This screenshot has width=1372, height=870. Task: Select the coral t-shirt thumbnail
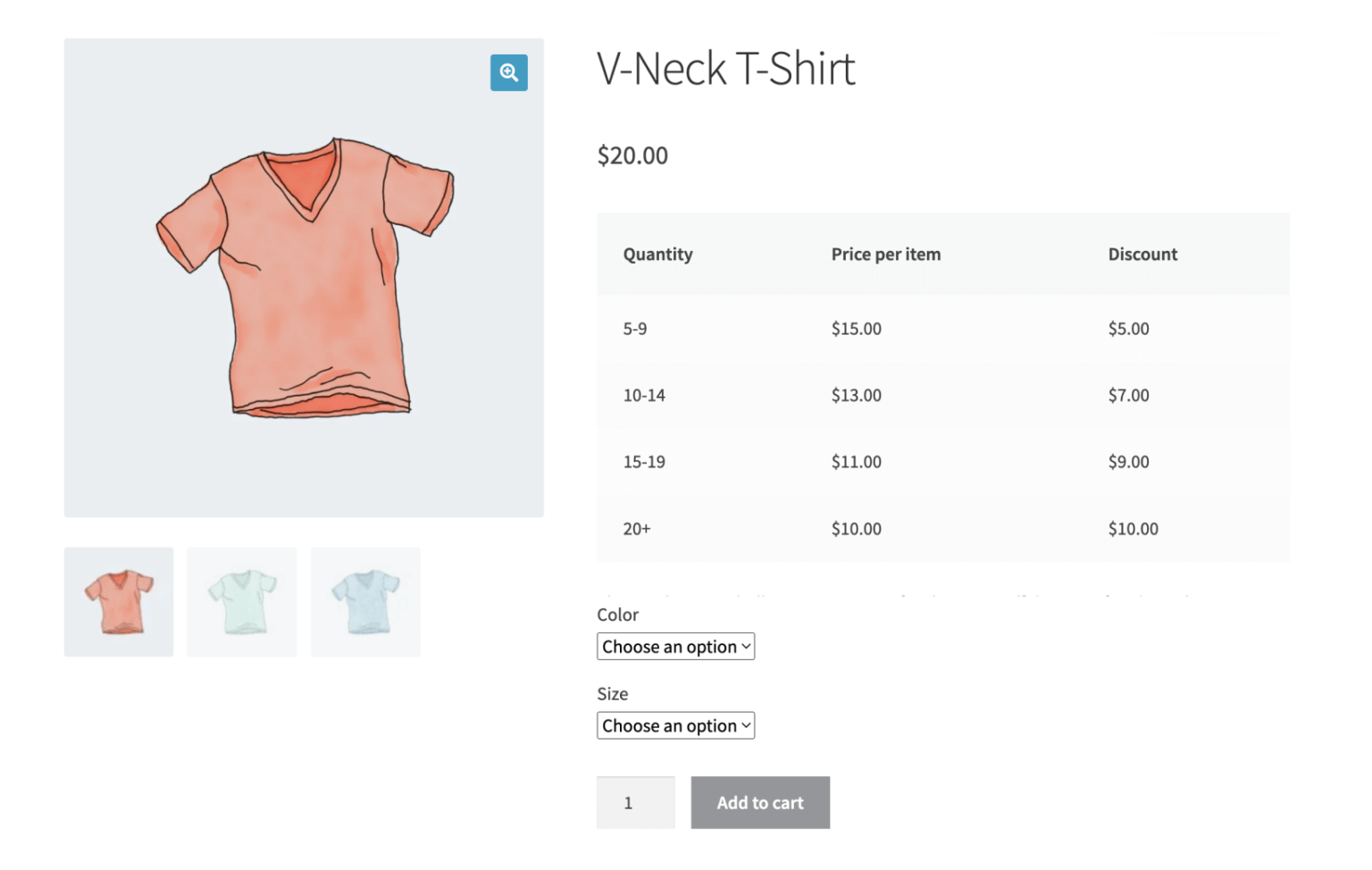[118, 601]
